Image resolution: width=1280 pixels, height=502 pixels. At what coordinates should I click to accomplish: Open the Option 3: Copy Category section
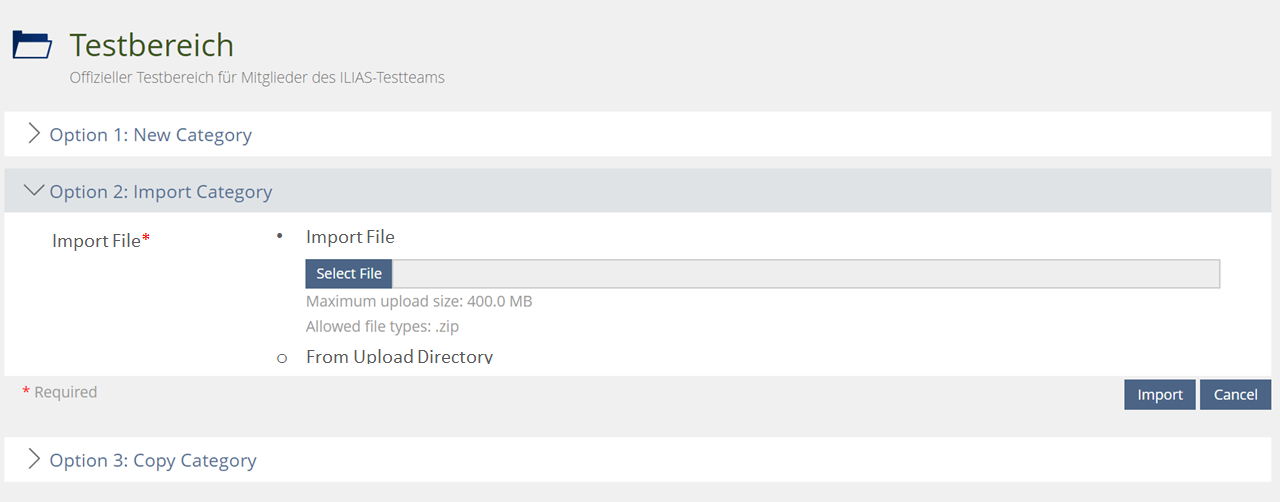[153, 461]
